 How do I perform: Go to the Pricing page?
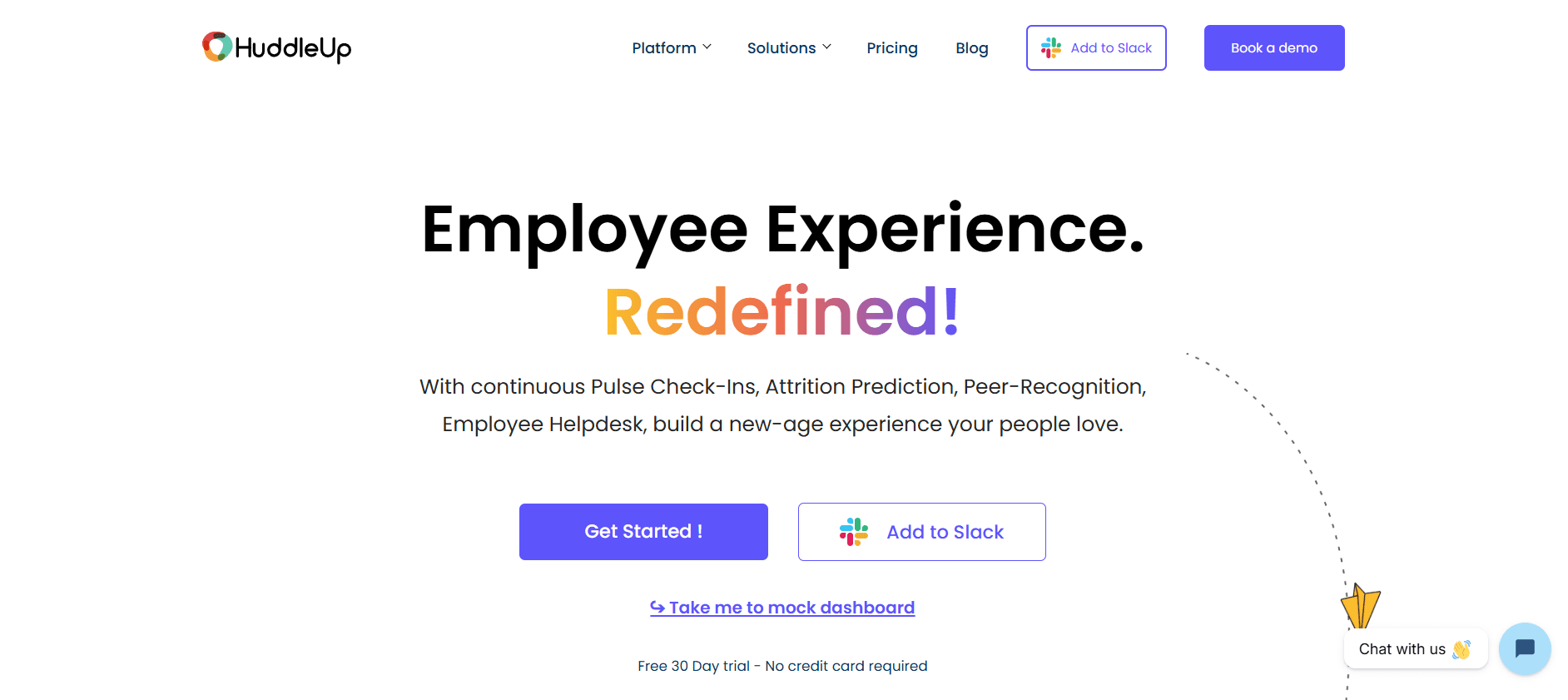[892, 48]
